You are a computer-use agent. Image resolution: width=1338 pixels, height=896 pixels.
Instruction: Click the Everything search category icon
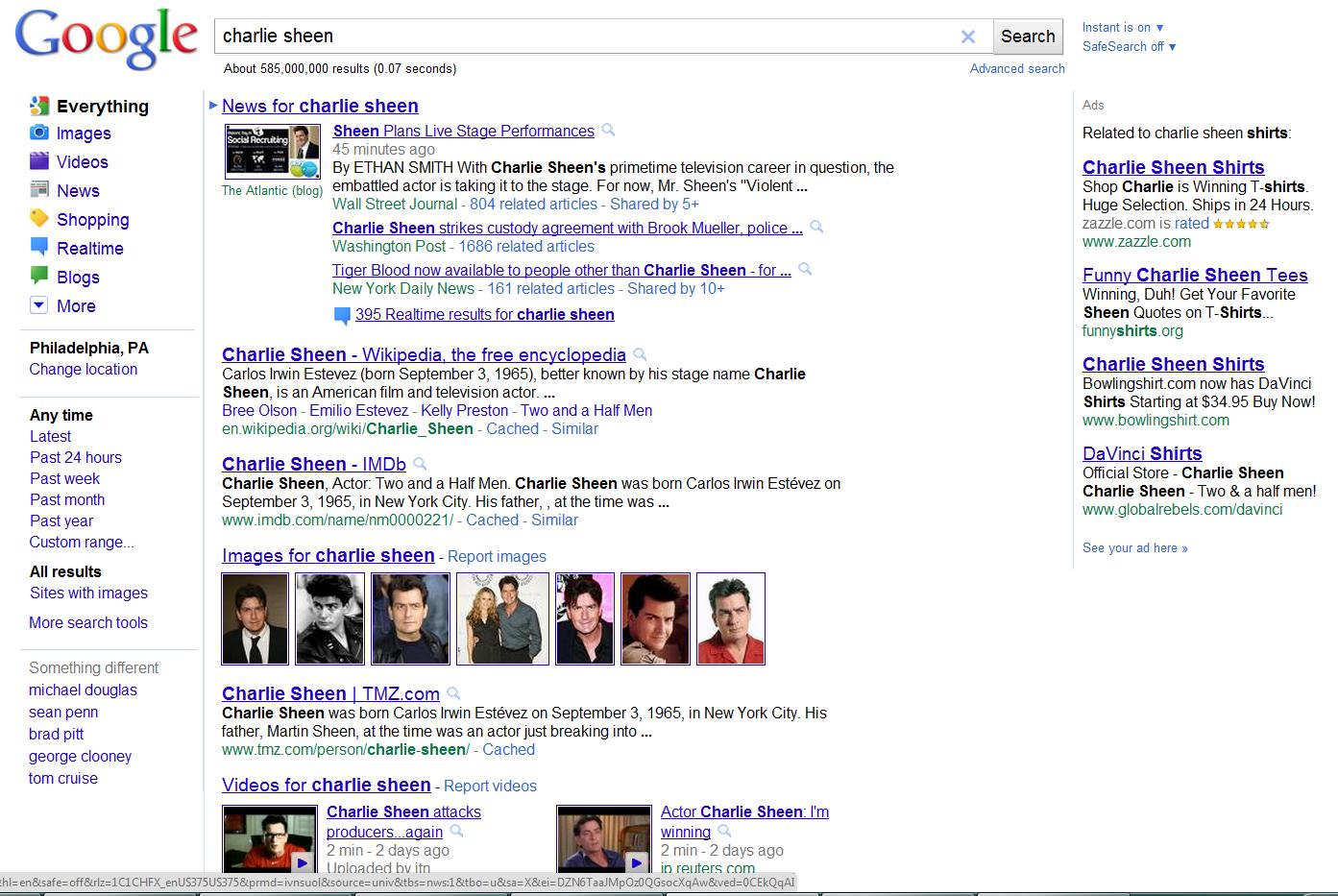tap(38, 106)
